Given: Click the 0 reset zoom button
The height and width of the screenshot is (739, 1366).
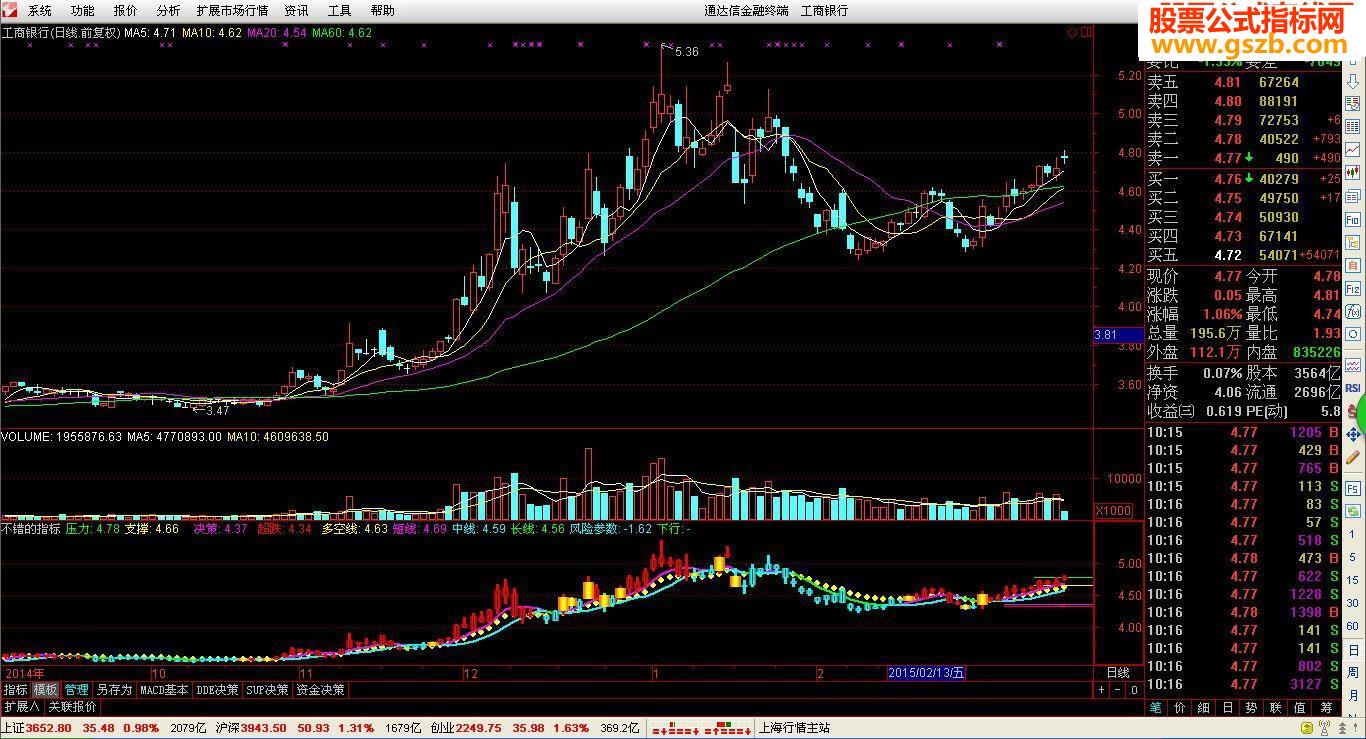Looking at the screenshot, I should point(1134,690).
